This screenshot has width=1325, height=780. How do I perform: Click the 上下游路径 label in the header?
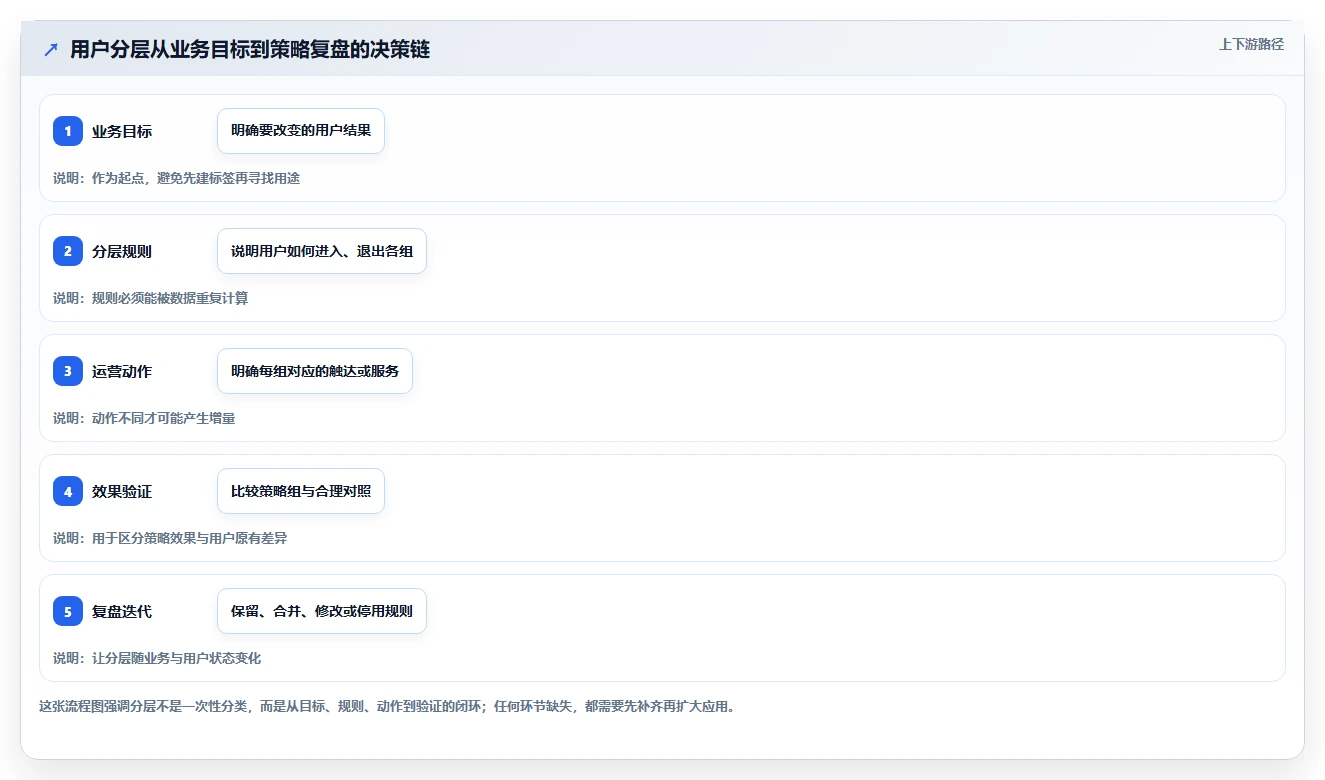[1251, 44]
